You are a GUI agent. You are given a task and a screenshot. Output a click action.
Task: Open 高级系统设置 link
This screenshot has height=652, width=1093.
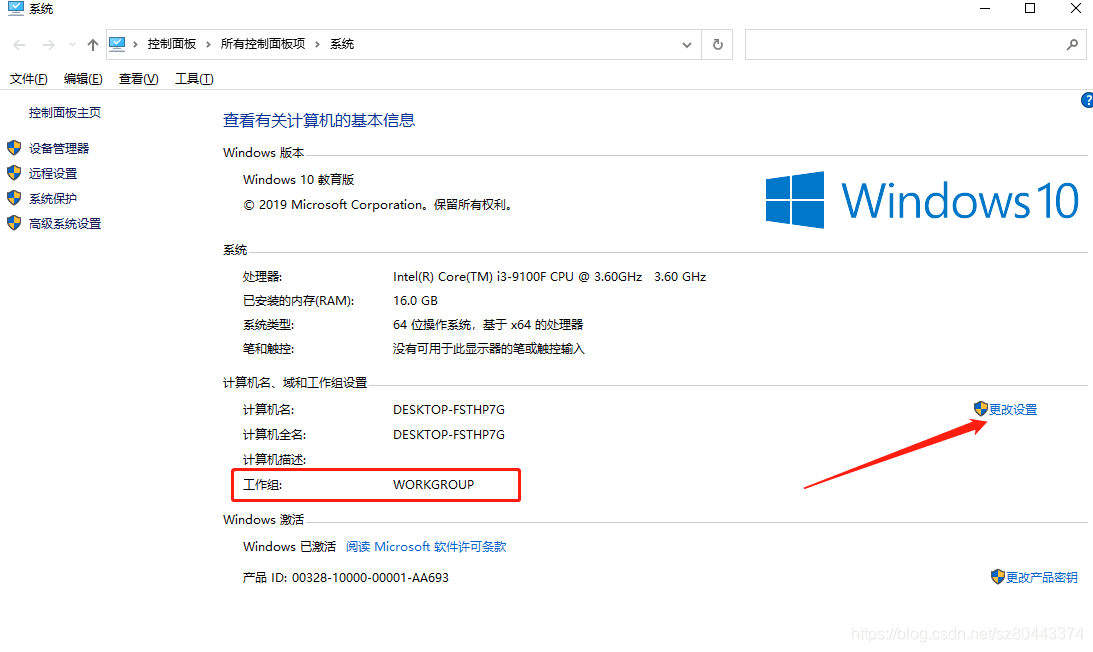(65, 223)
